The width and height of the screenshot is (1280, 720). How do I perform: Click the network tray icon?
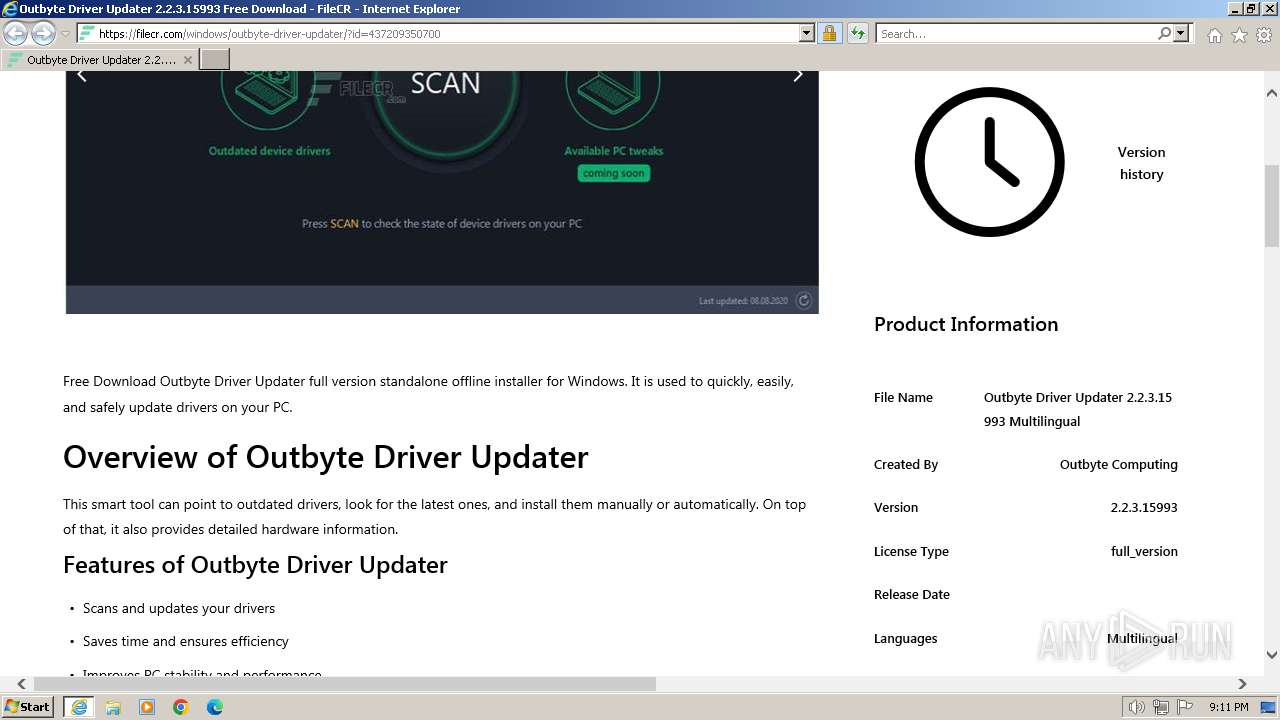1161,707
